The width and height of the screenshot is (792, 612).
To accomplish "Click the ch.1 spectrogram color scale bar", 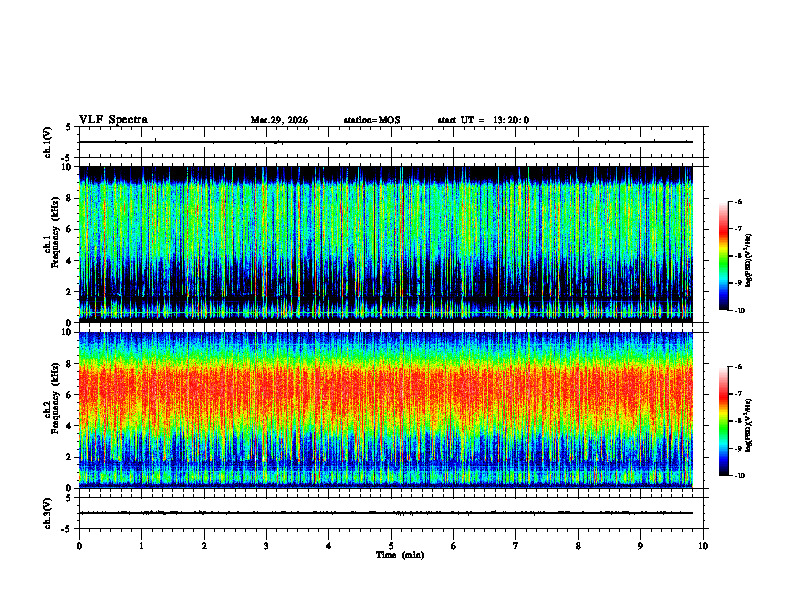I will pos(724,256).
